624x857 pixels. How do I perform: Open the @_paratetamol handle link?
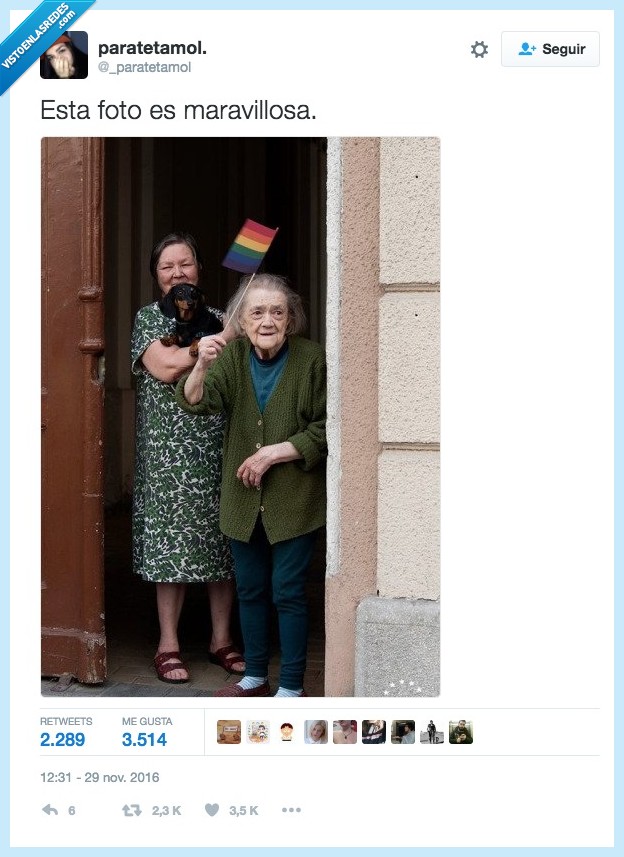click(144, 67)
